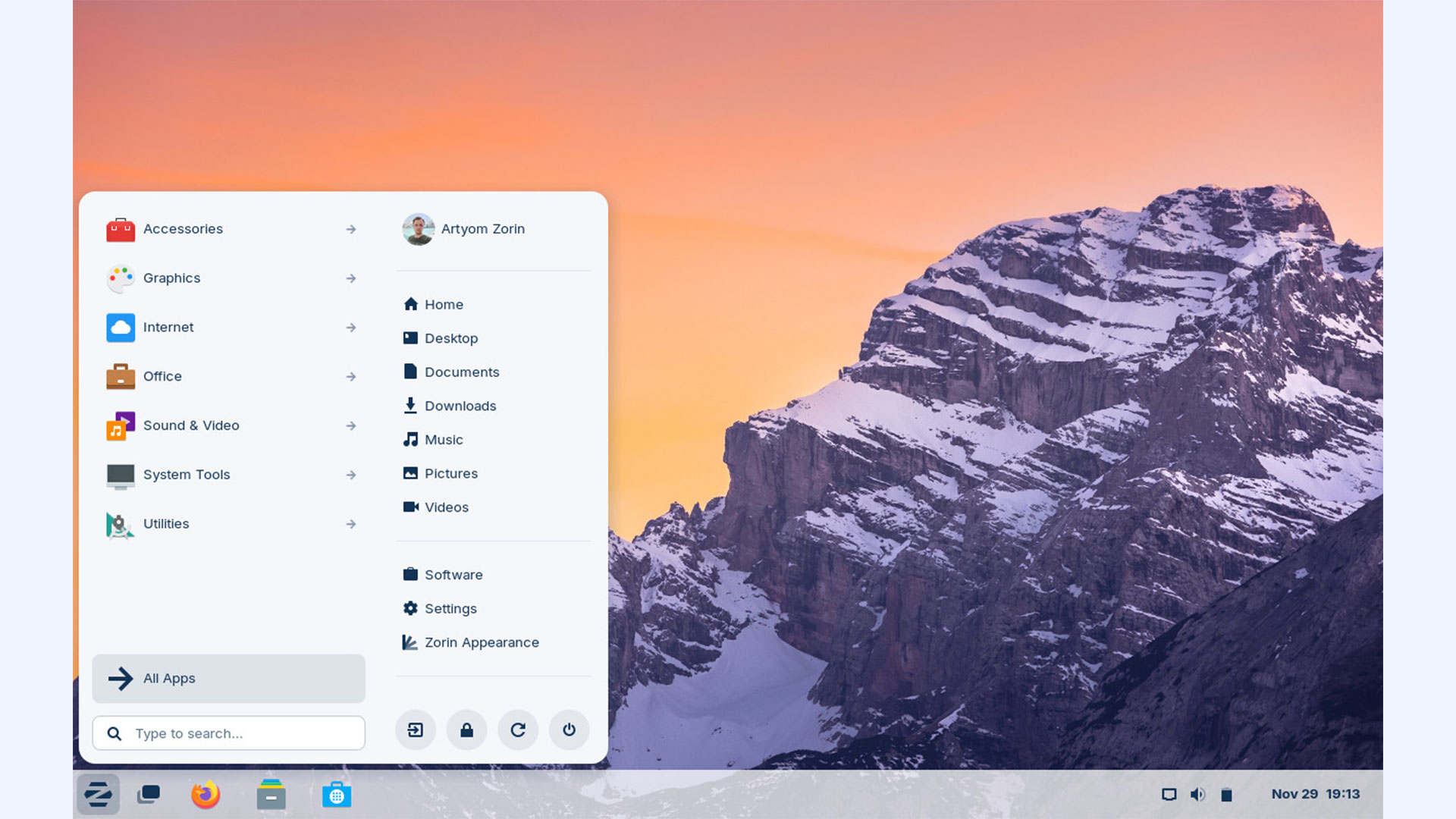Image resolution: width=1456 pixels, height=819 pixels.
Task: Open Zorin Appearance
Action: point(493,642)
